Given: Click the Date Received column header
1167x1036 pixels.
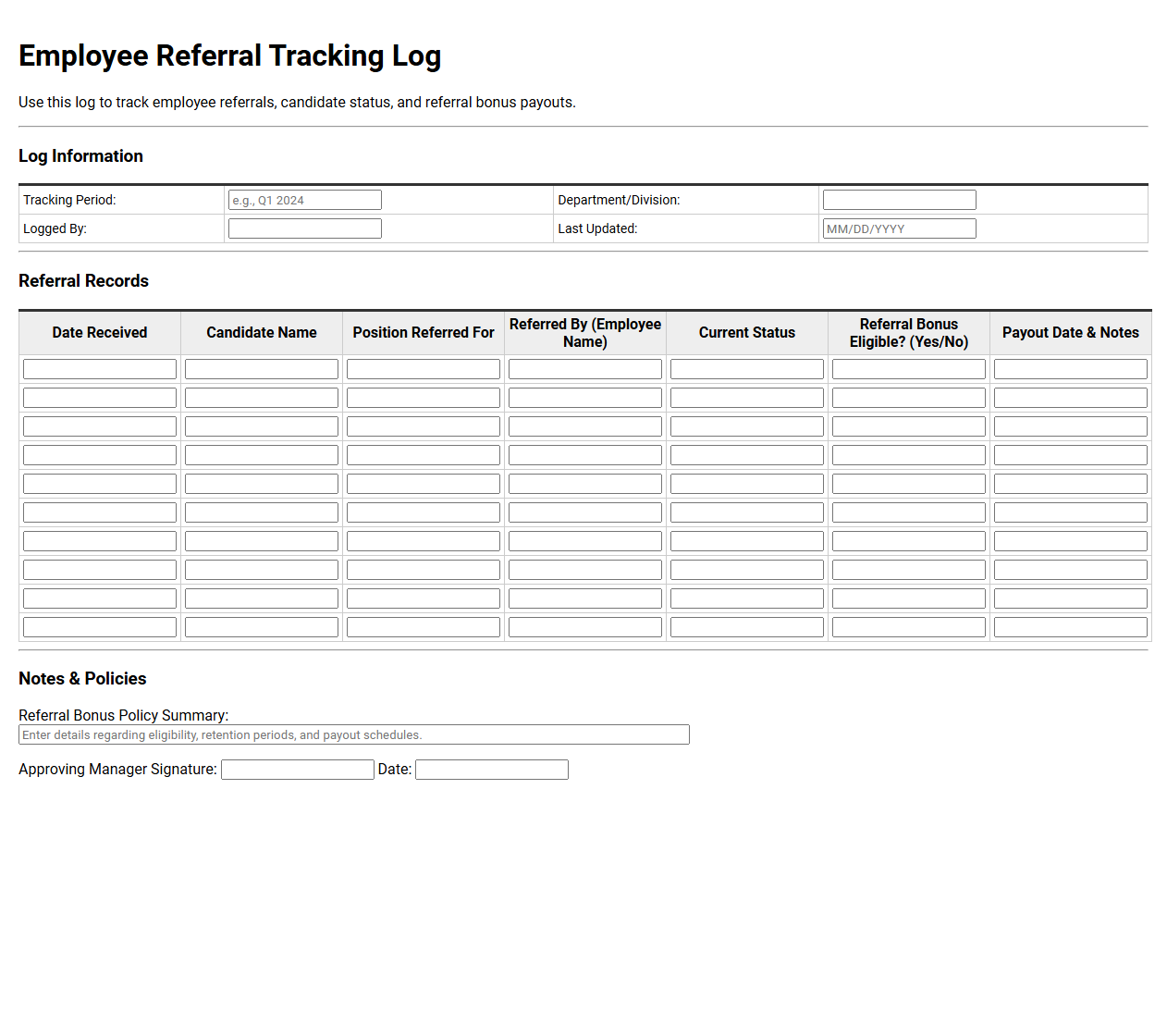Looking at the screenshot, I should 100,333.
